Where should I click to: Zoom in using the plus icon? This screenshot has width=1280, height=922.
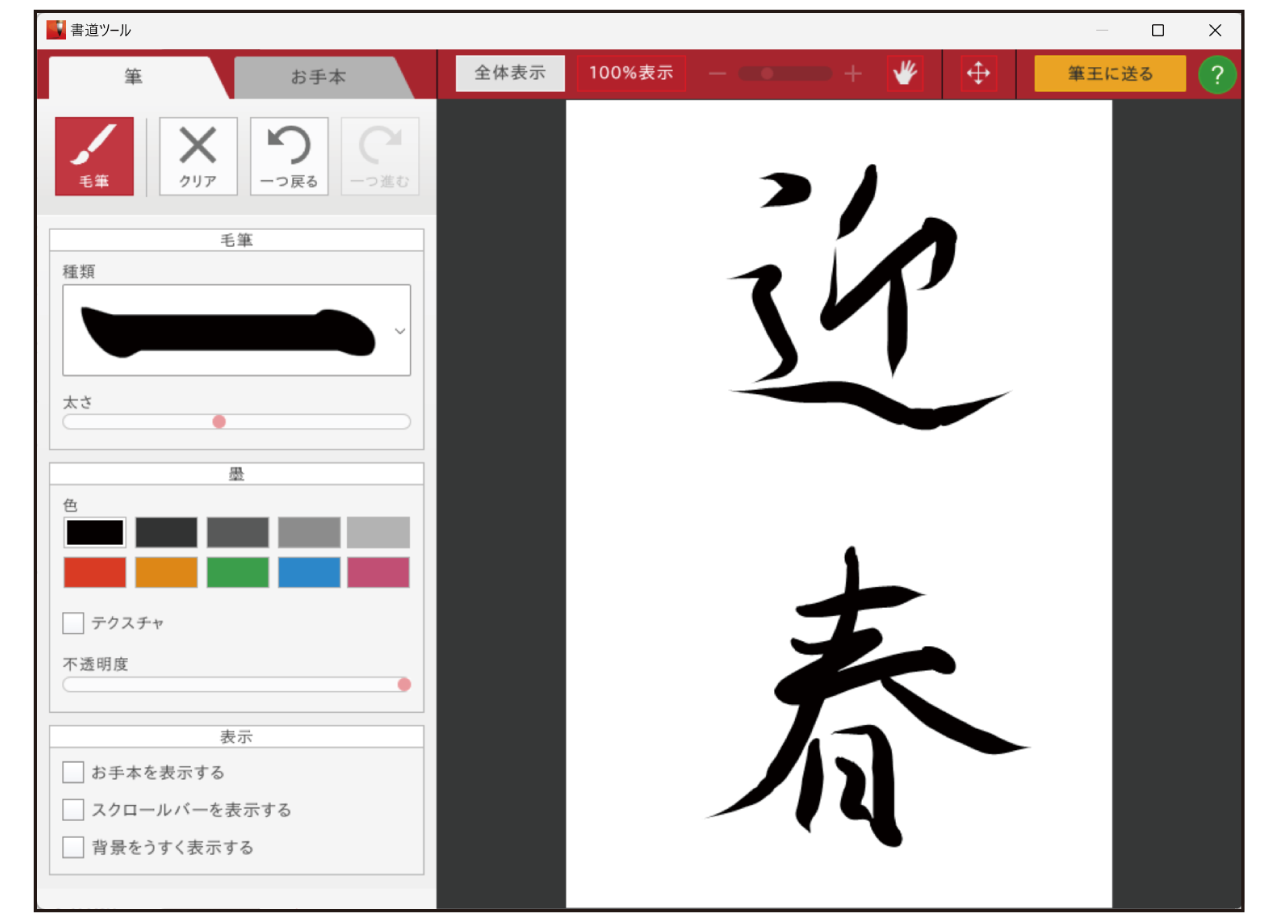click(852, 73)
